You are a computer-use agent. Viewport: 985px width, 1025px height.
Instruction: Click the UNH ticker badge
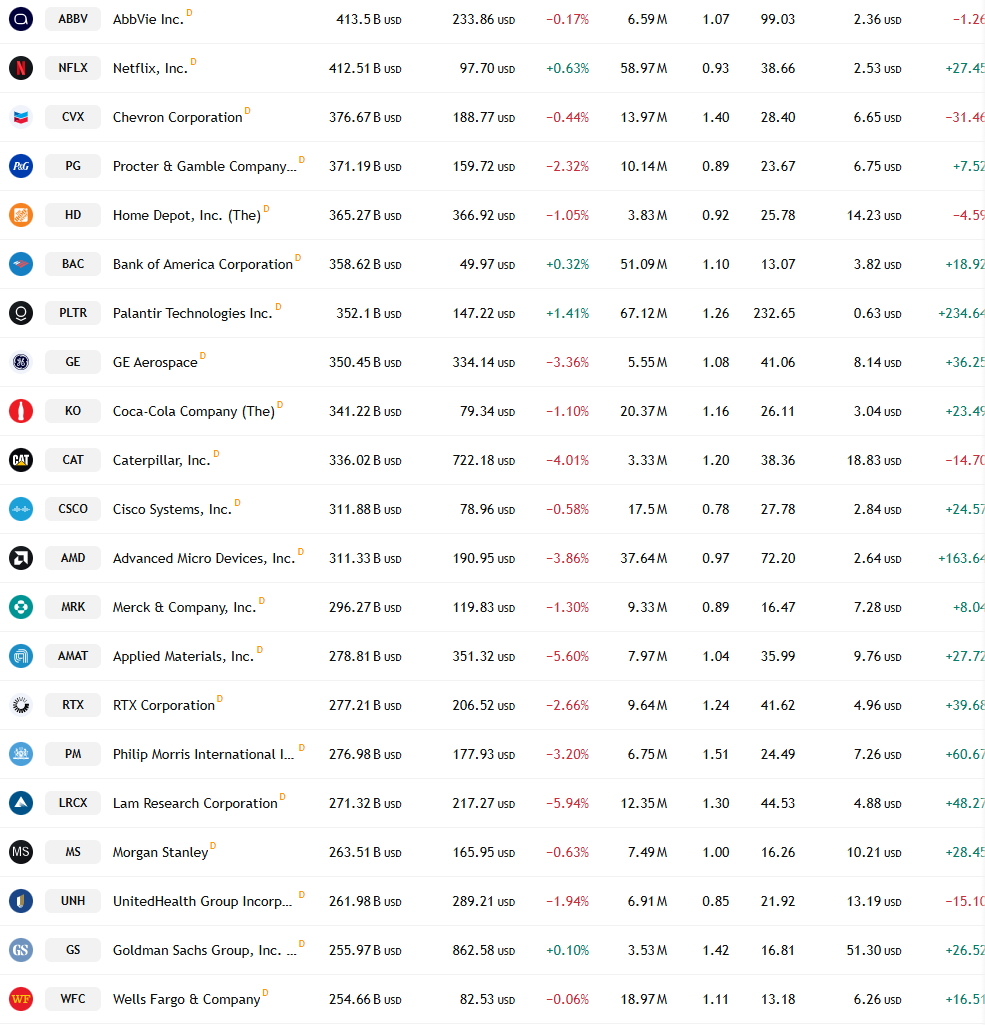tap(73, 901)
